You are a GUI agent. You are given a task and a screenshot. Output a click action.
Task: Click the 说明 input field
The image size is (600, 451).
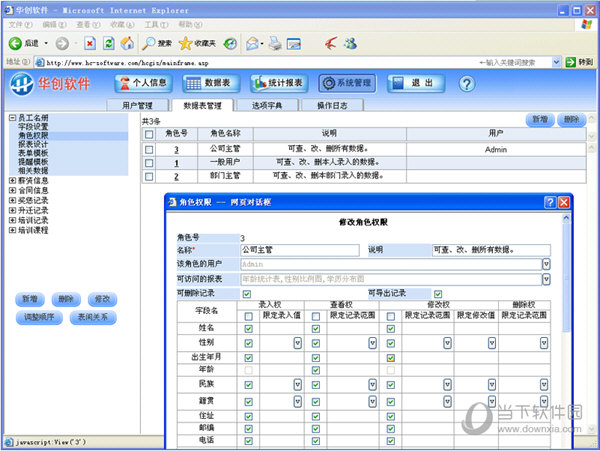[491, 250]
